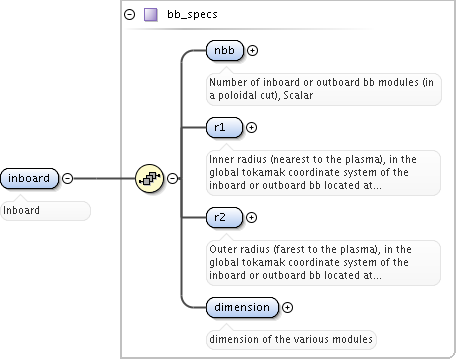This screenshot has width=457, height=360.
Task: Select the r2 element node
Action: tap(224, 217)
